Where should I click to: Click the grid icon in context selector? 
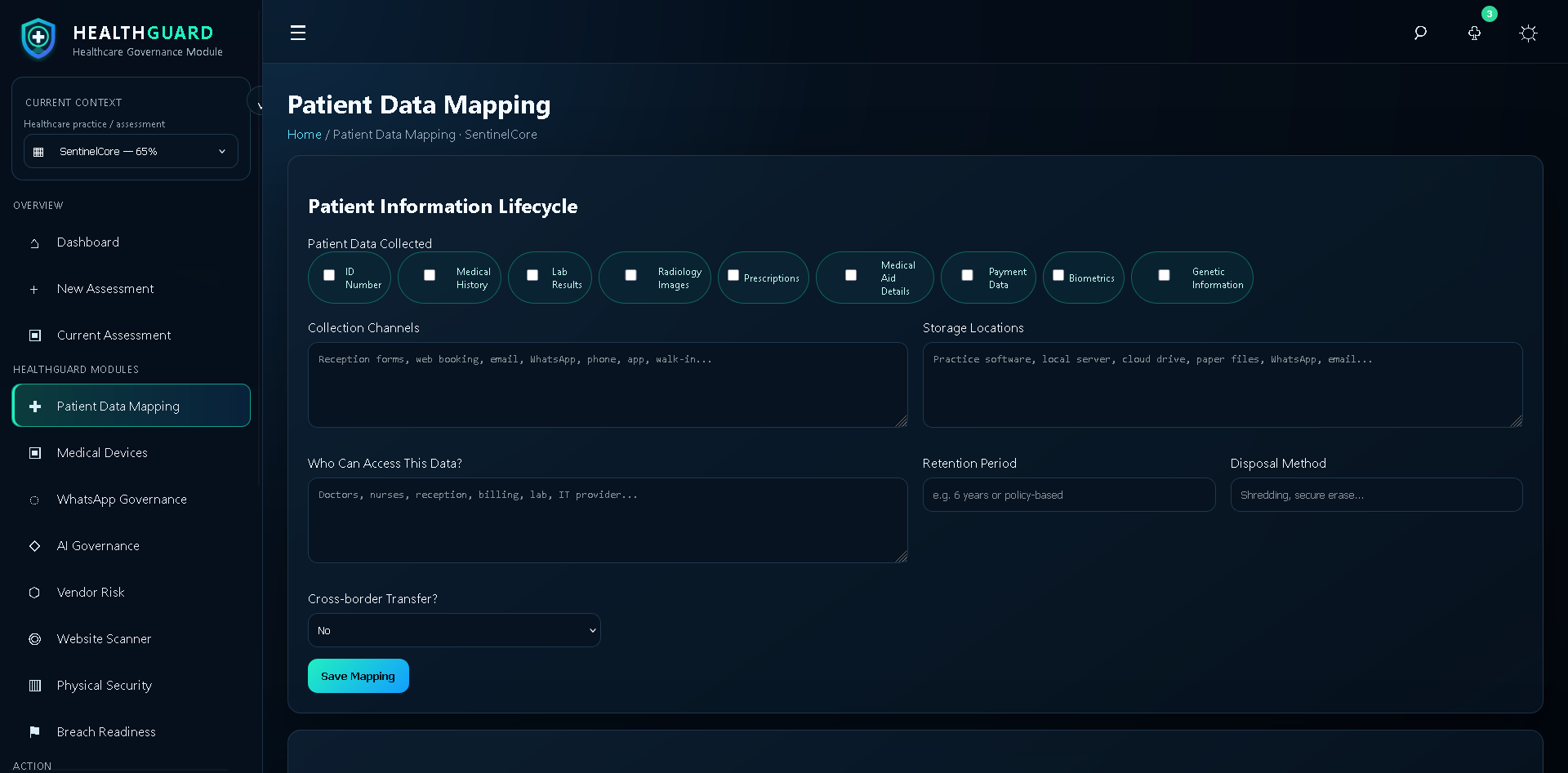point(38,152)
